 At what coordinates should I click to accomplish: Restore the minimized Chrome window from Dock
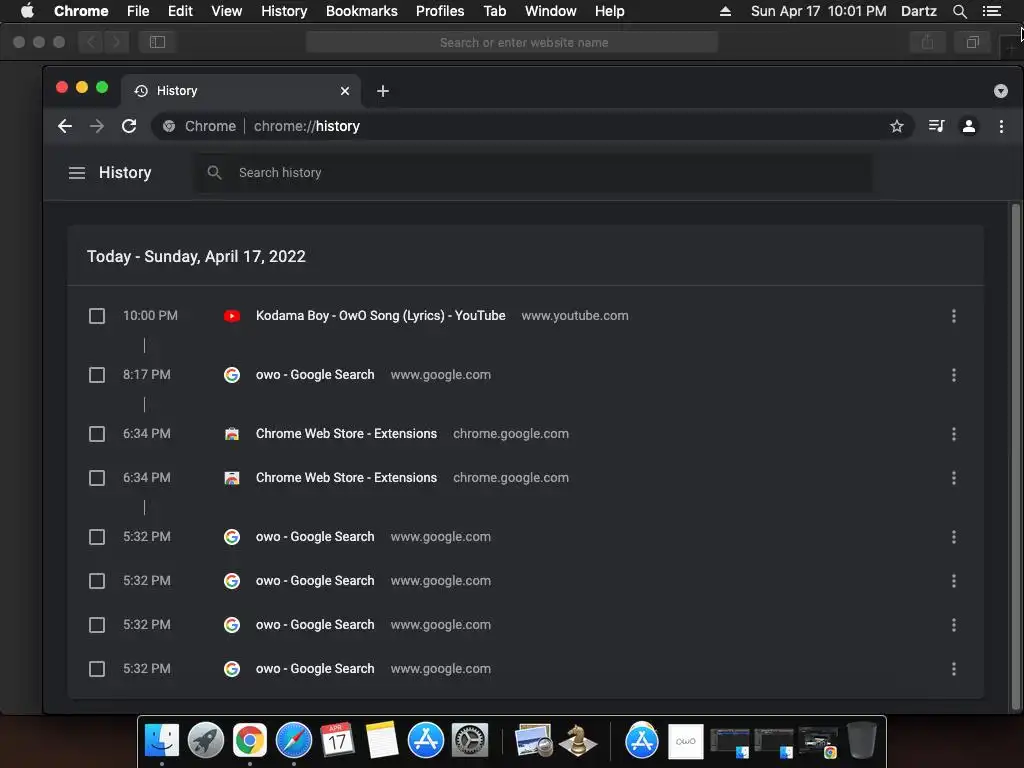coord(818,742)
